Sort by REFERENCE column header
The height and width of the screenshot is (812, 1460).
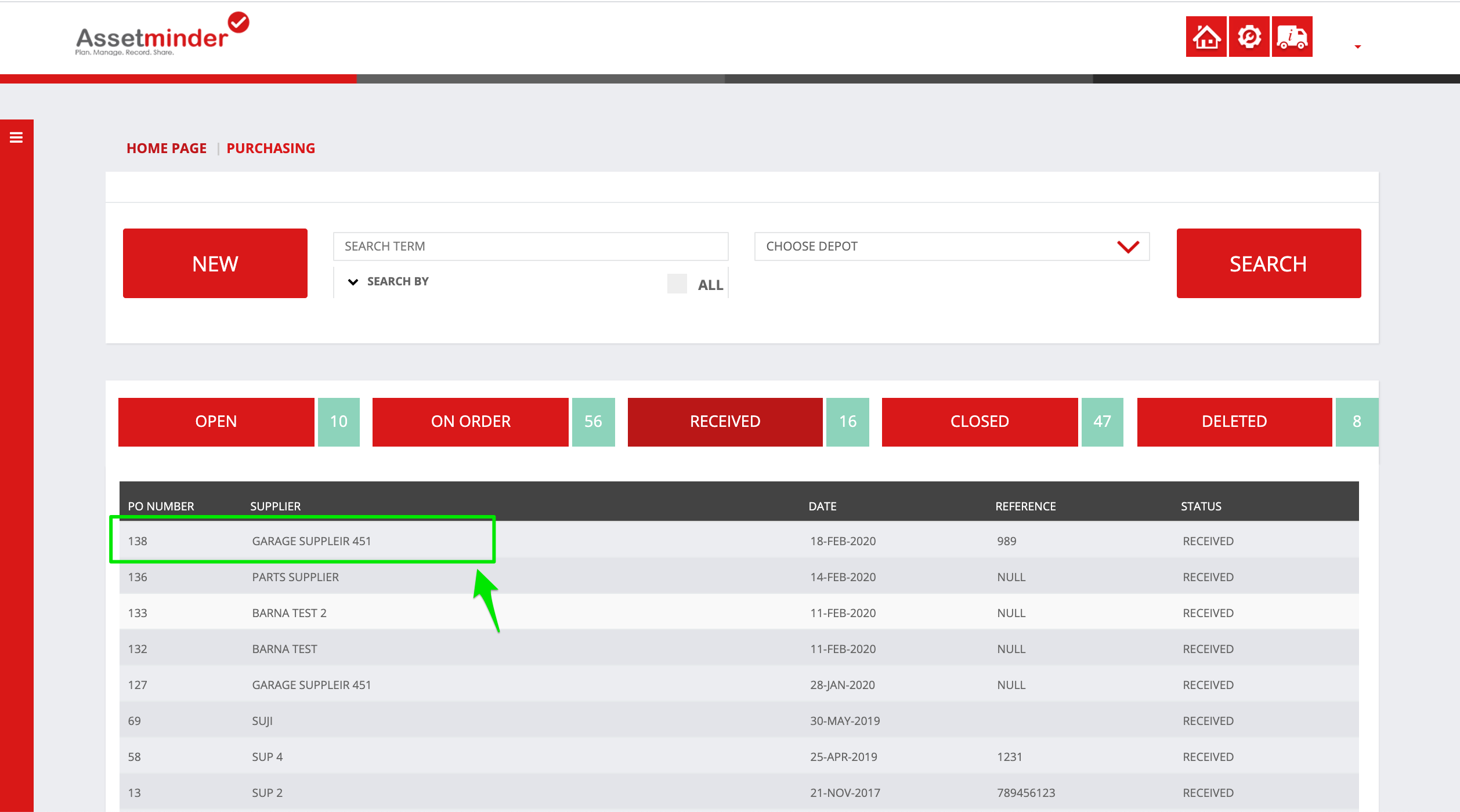pos(1026,506)
